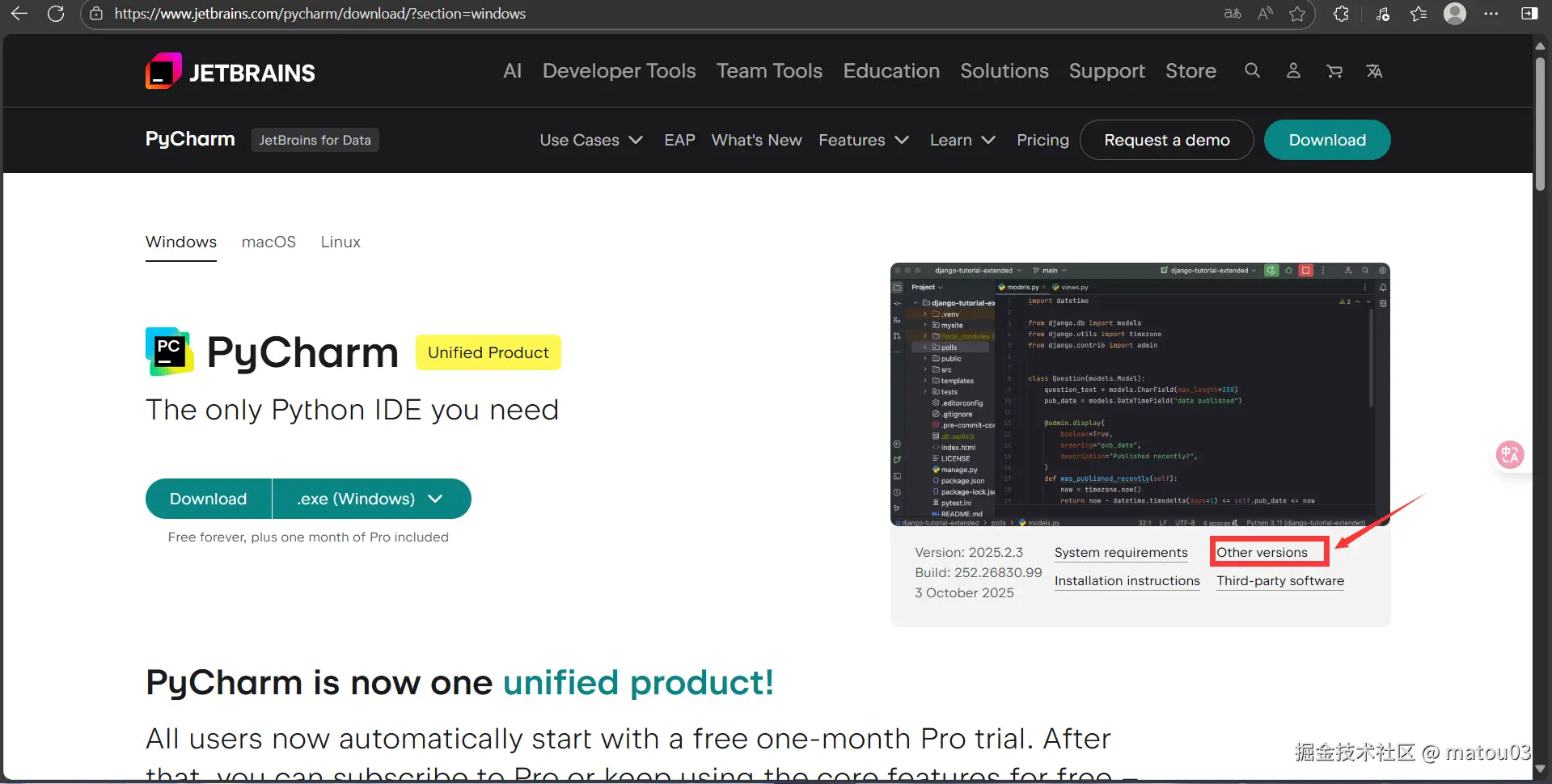Image resolution: width=1552 pixels, height=784 pixels.
Task: Open the JetBrains language selector icon
Action: tap(1374, 71)
